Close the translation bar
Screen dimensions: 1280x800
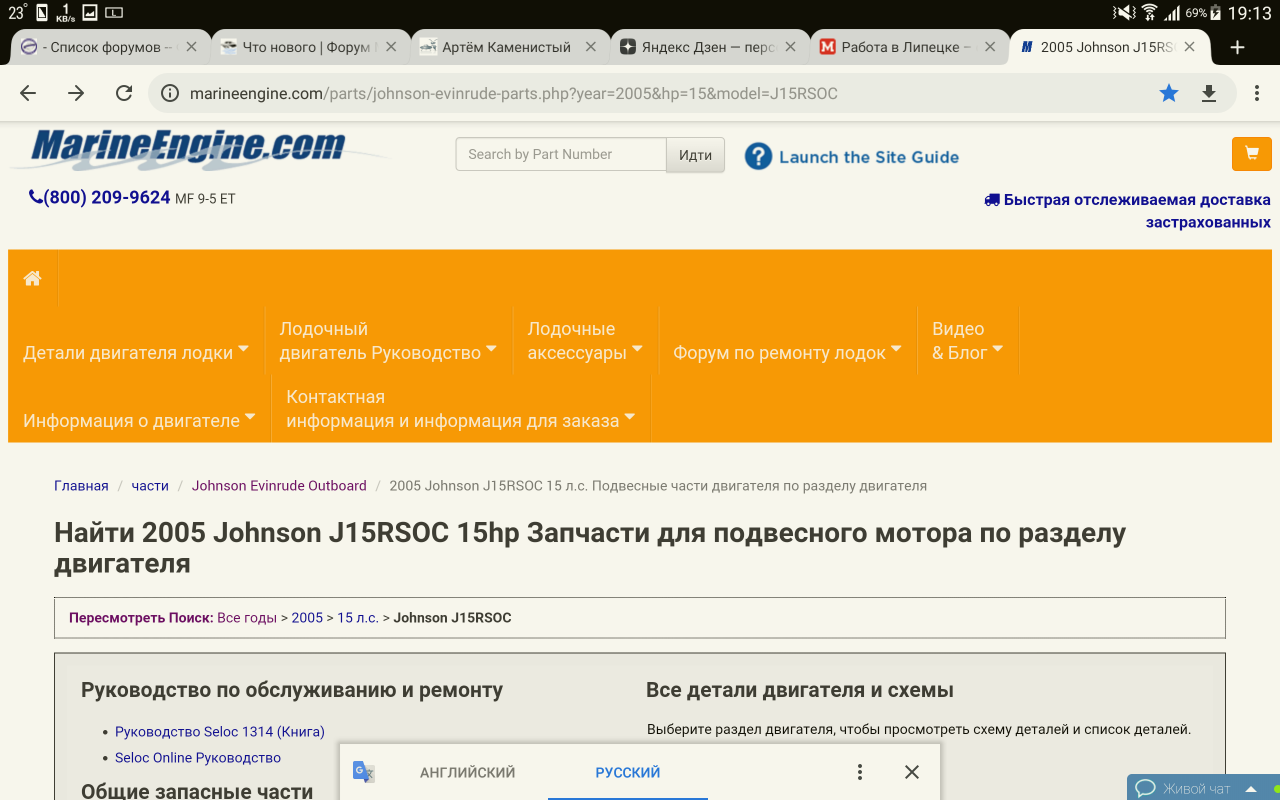(911, 772)
